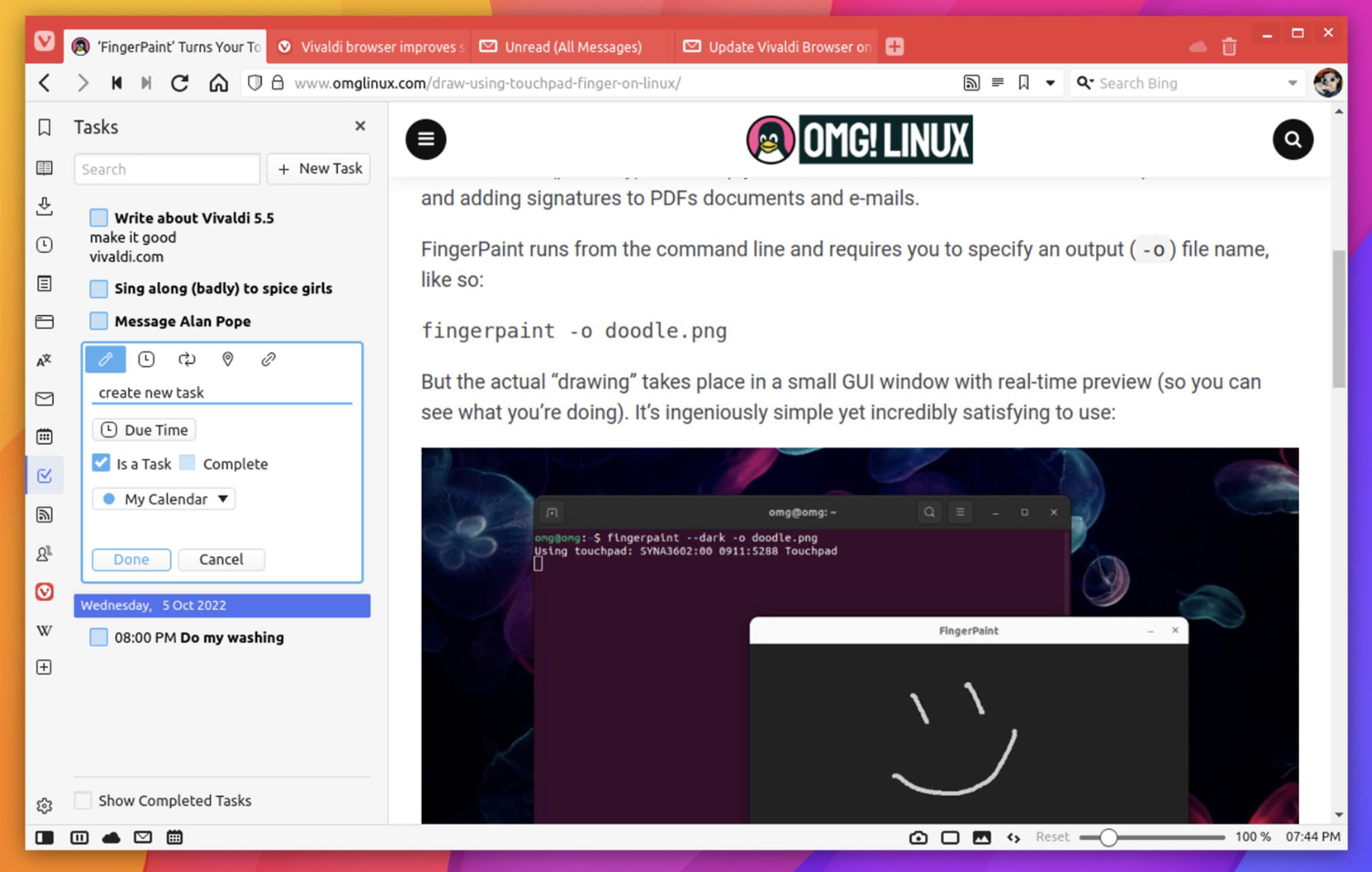Open the Calendar panel in sidebar
The width and height of the screenshot is (1372, 872).
[44, 436]
